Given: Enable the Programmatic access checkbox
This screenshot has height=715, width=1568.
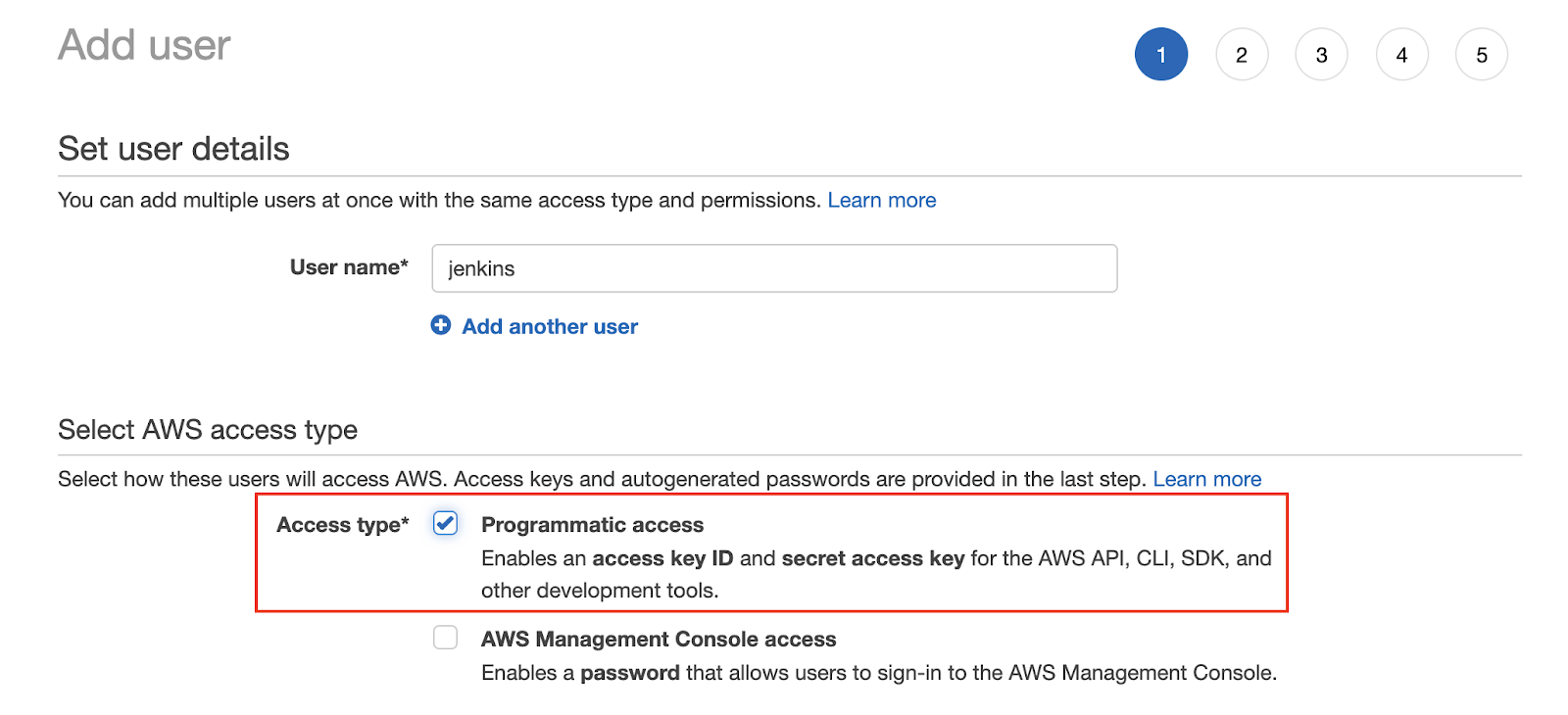Looking at the screenshot, I should coord(446,524).
